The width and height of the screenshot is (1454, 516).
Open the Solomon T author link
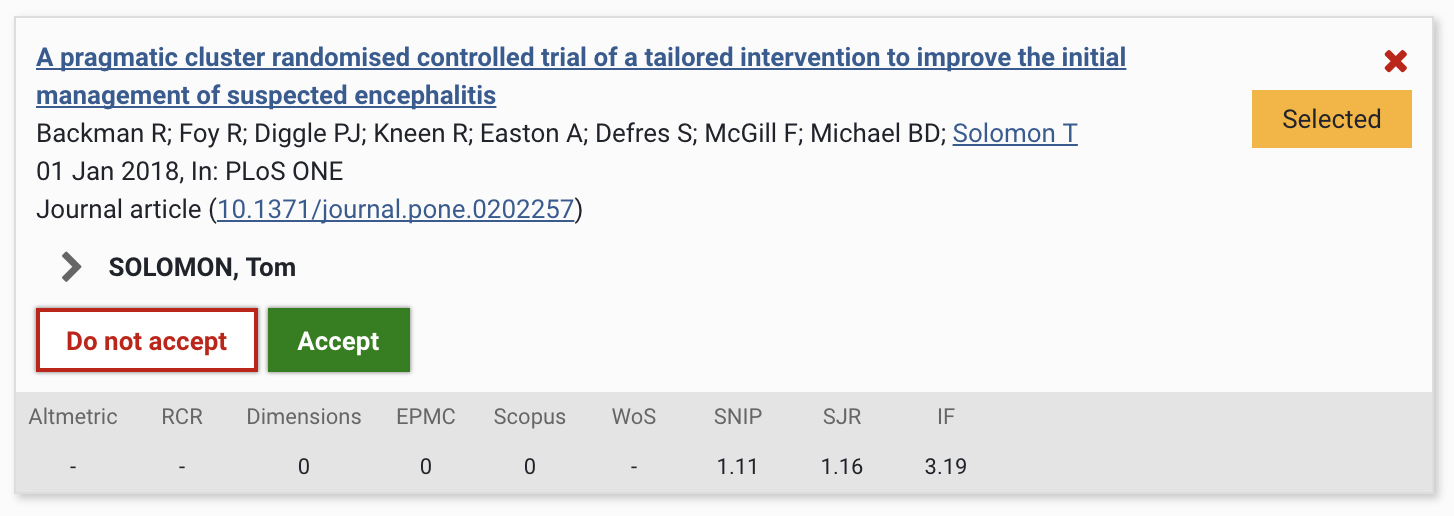pyautogui.click(x=1014, y=133)
